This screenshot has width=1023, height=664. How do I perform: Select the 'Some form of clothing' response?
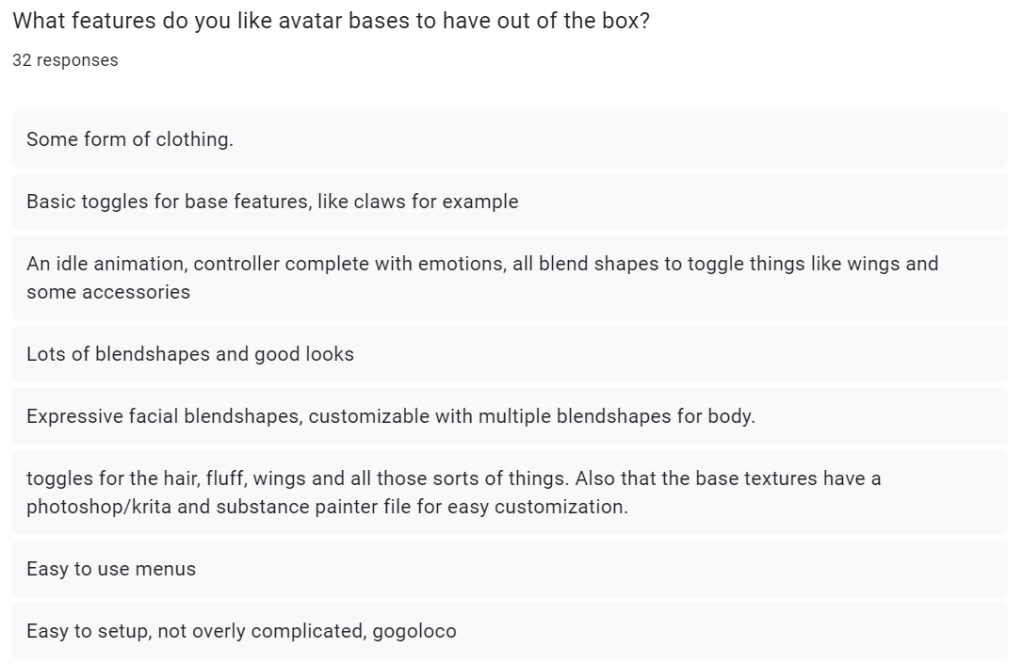tap(130, 140)
